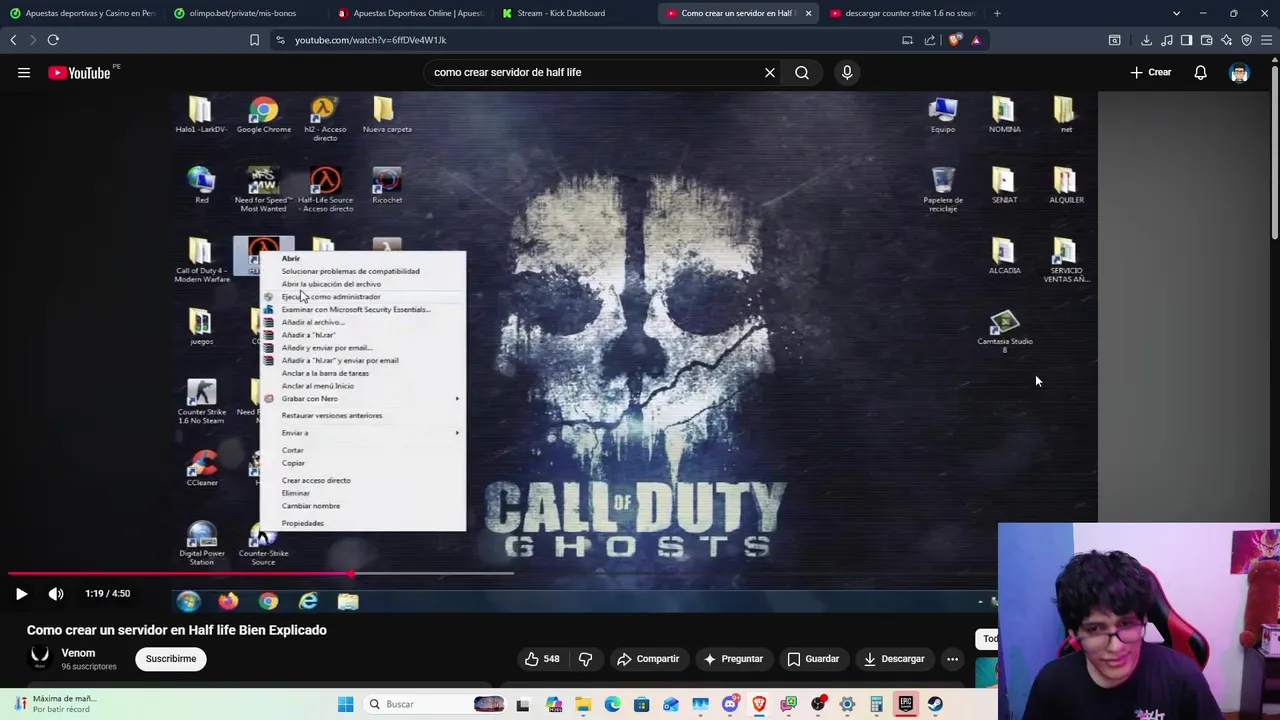Switch to descargar counter strike 1.6 tab
This screenshot has height=720, width=1280.
(902, 13)
